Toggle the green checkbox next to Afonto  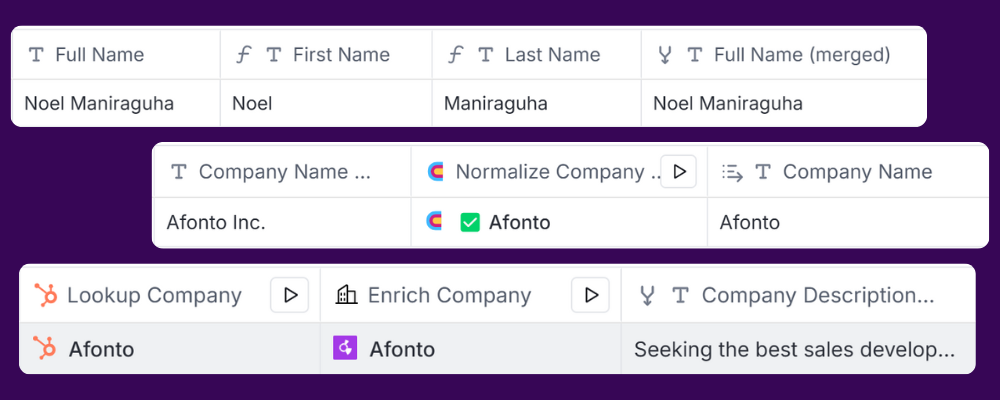pos(470,222)
